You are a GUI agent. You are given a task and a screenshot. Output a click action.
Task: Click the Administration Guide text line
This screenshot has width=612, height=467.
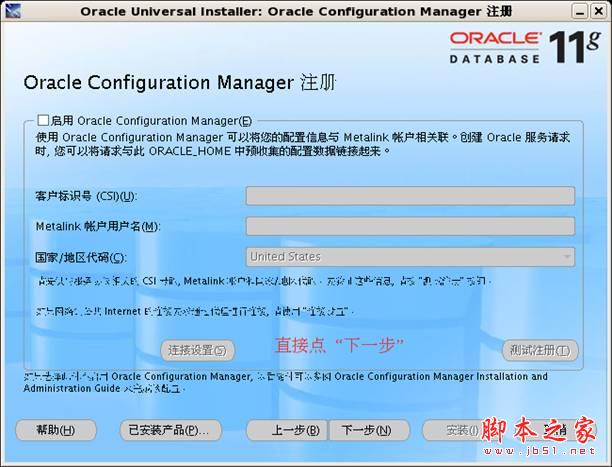click(102, 389)
